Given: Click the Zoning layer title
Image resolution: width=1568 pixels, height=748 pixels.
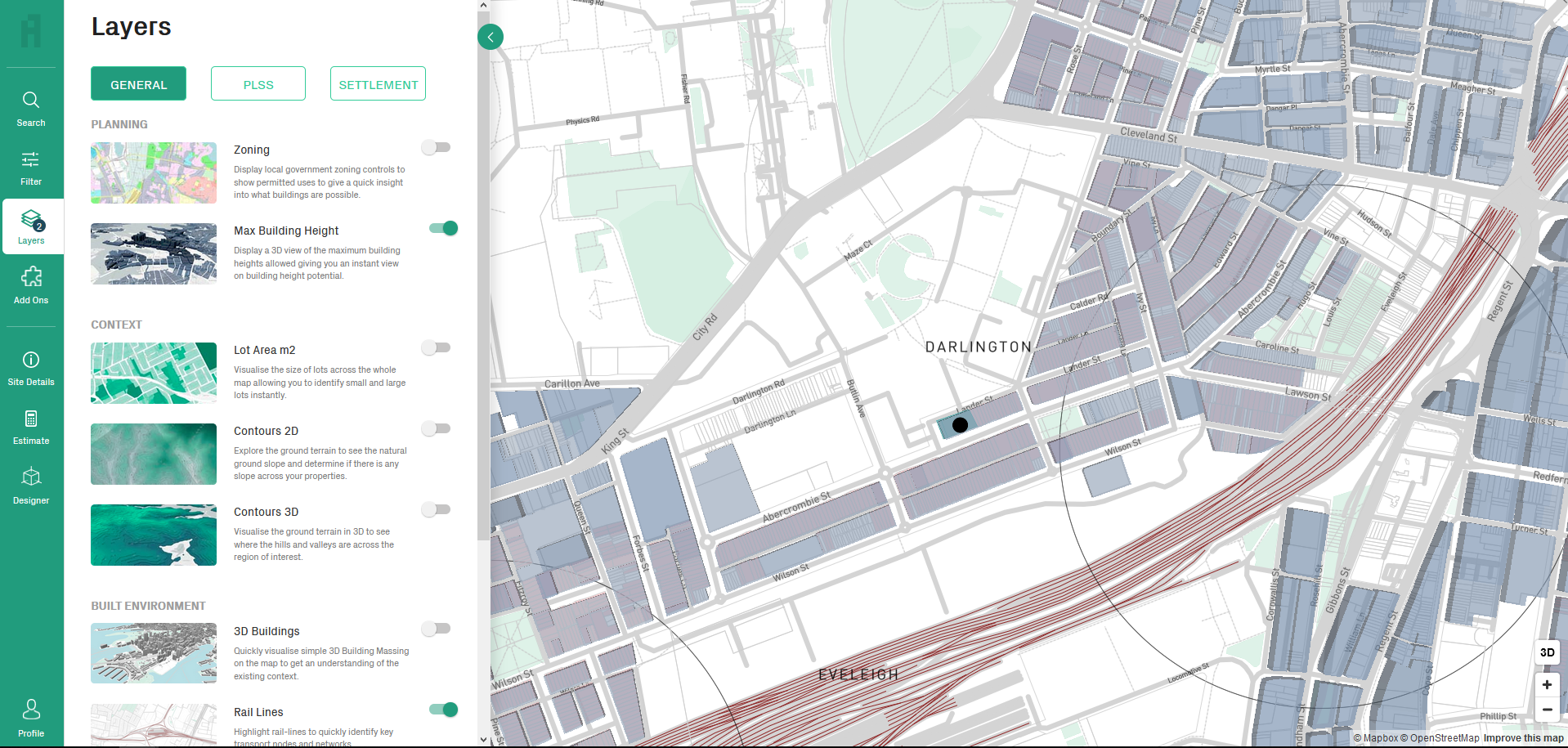Looking at the screenshot, I should tap(252, 150).
